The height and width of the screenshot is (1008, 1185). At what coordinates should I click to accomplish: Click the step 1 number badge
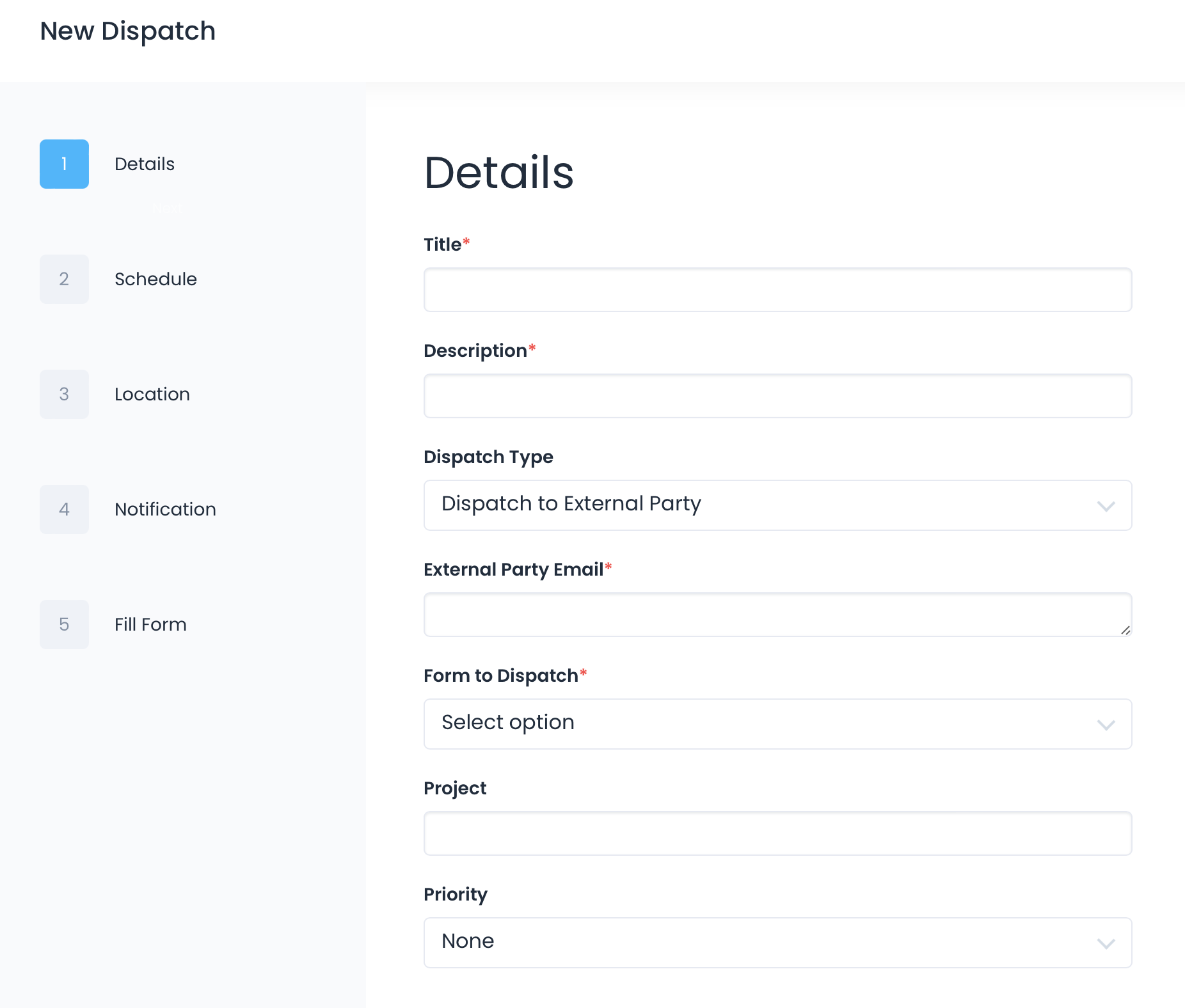(x=64, y=164)
